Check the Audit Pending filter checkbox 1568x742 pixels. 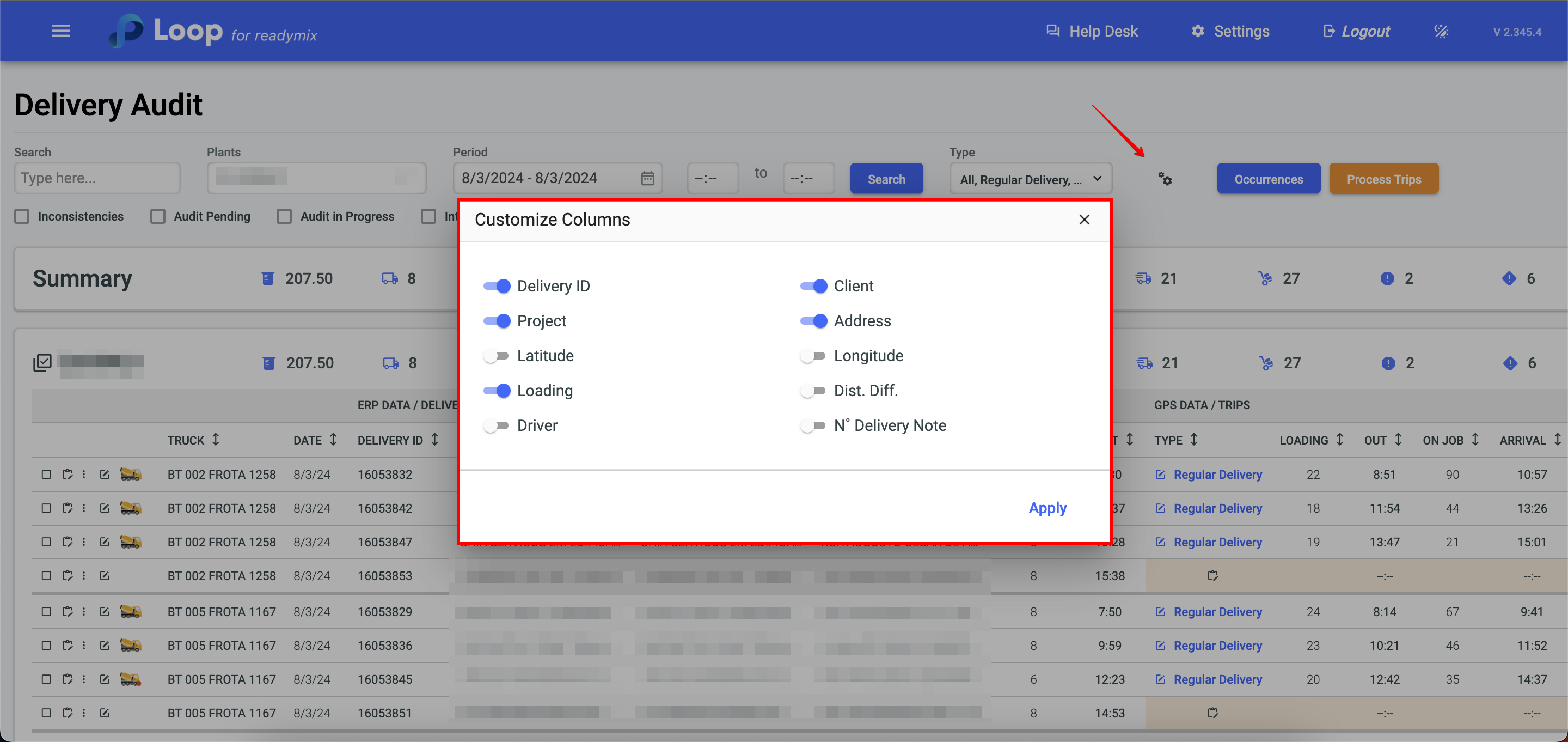[158, 216]
